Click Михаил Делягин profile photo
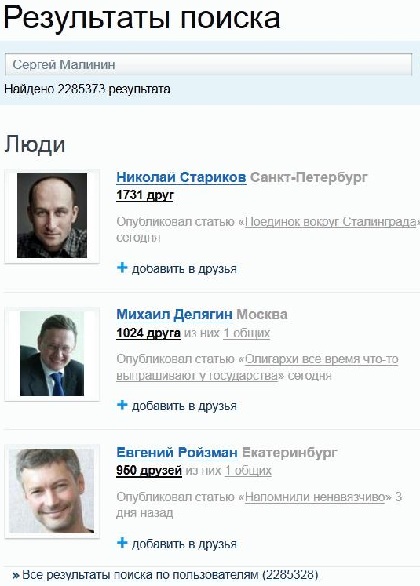Viewport: 420px width, 586px height. pyautogui.click(x=52, y=354)
